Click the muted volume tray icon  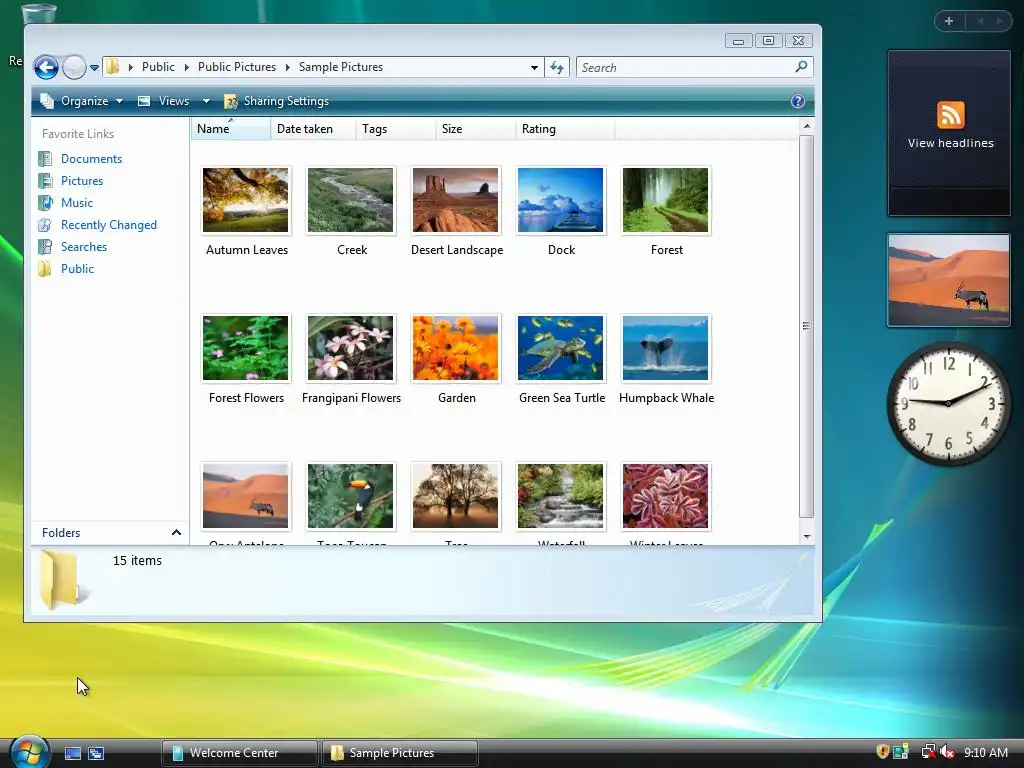(x=947, y=752)
